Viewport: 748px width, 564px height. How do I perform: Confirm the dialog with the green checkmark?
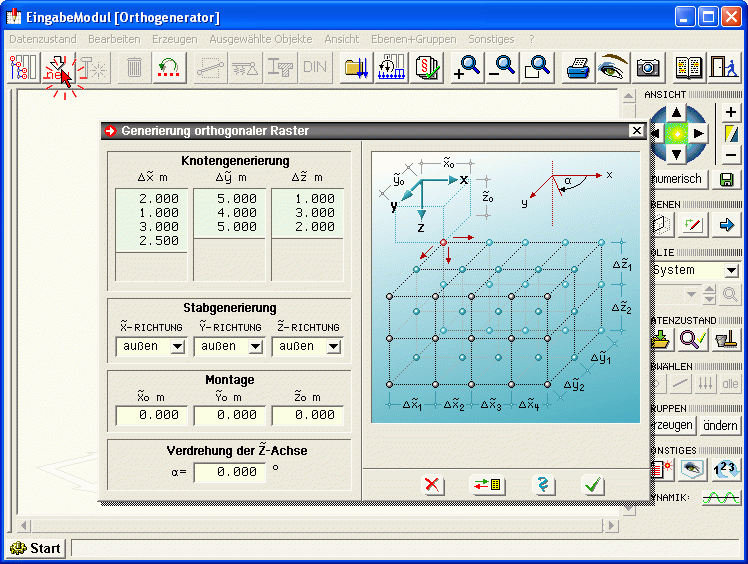pyautogui.click(x=594, y=485)
